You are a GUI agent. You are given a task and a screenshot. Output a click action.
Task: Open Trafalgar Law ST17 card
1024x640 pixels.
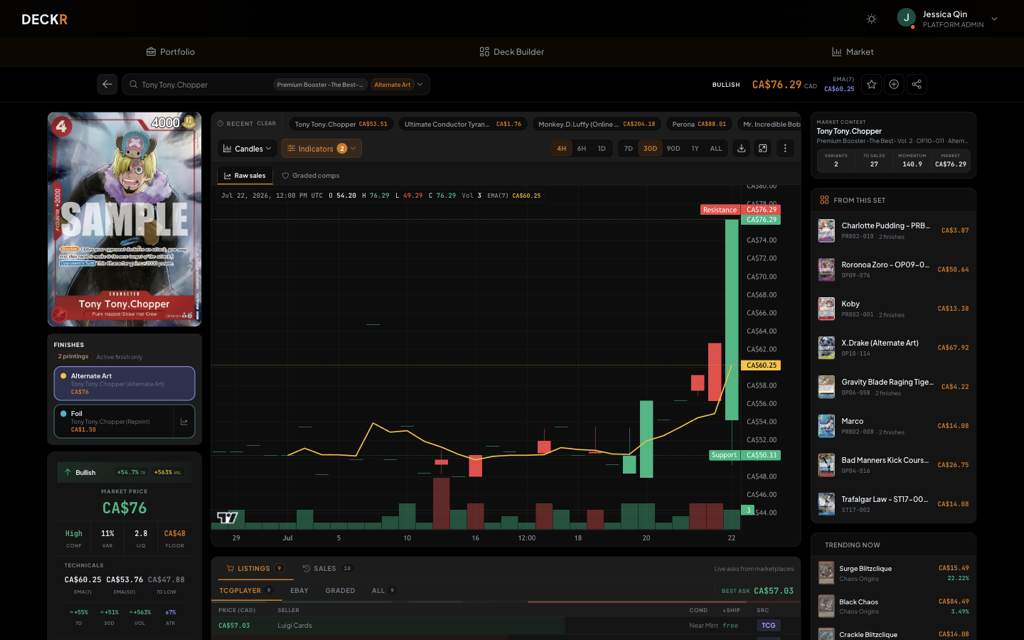point(893,504)
